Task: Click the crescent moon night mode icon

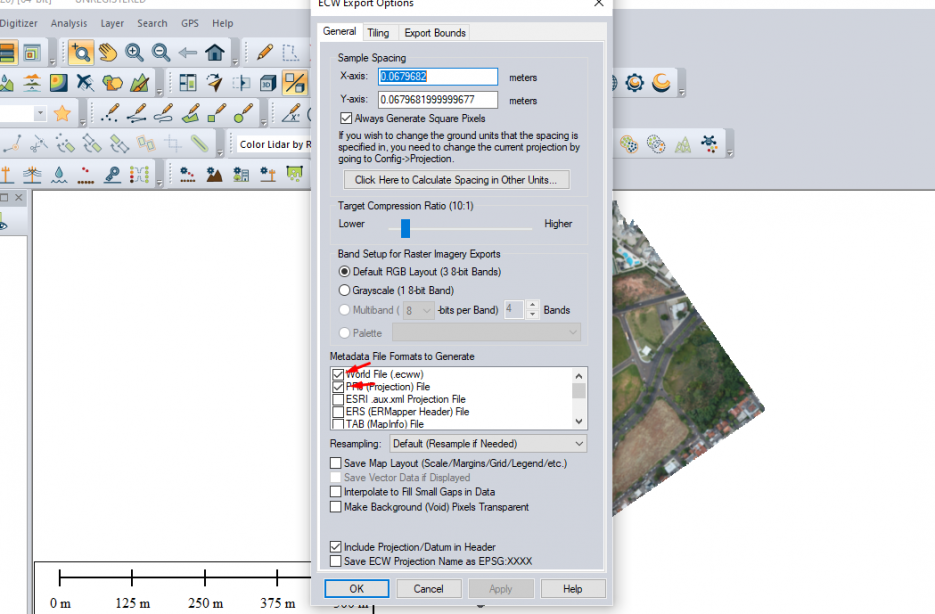Action: pos(661,82)
